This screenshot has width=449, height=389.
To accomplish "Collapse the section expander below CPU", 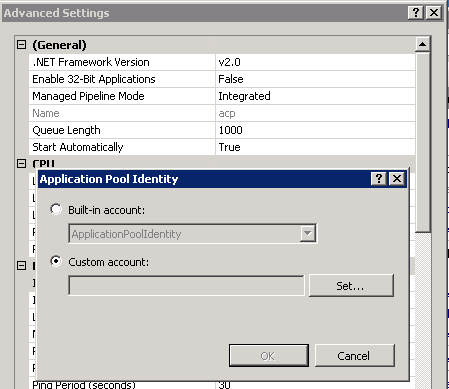I will (x=21, y=266).
